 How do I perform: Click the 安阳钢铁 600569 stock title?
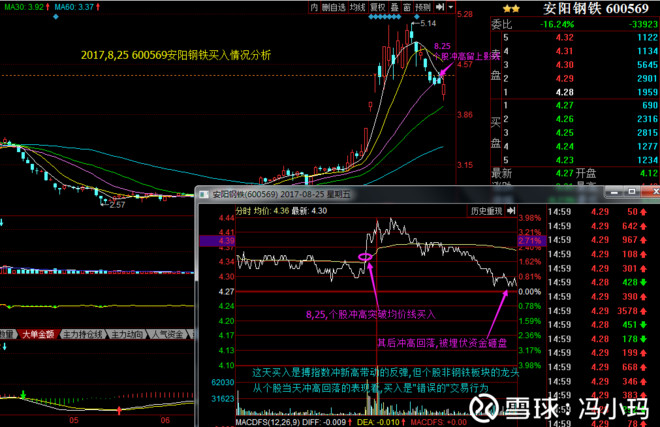(596, 8)
